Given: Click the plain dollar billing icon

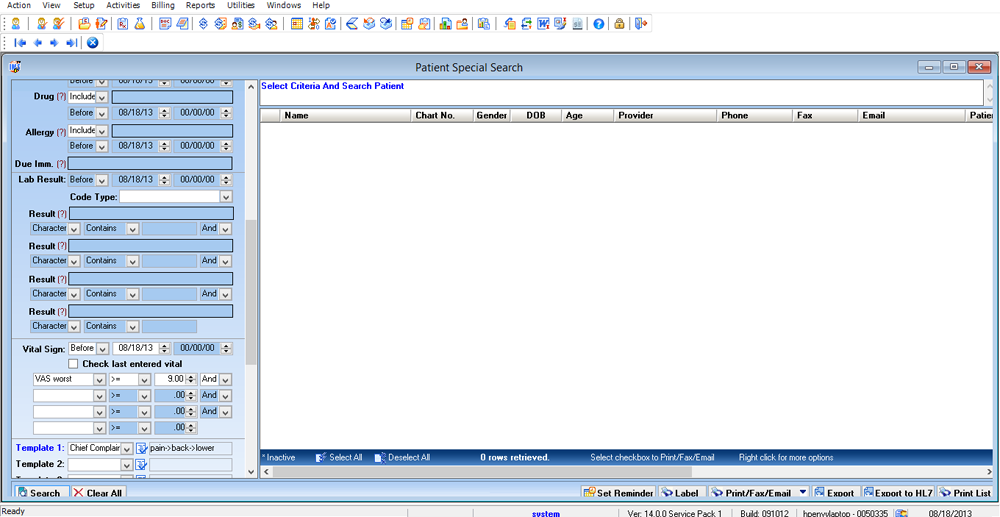Looking at the screenshot, I should tap(203, 24).
